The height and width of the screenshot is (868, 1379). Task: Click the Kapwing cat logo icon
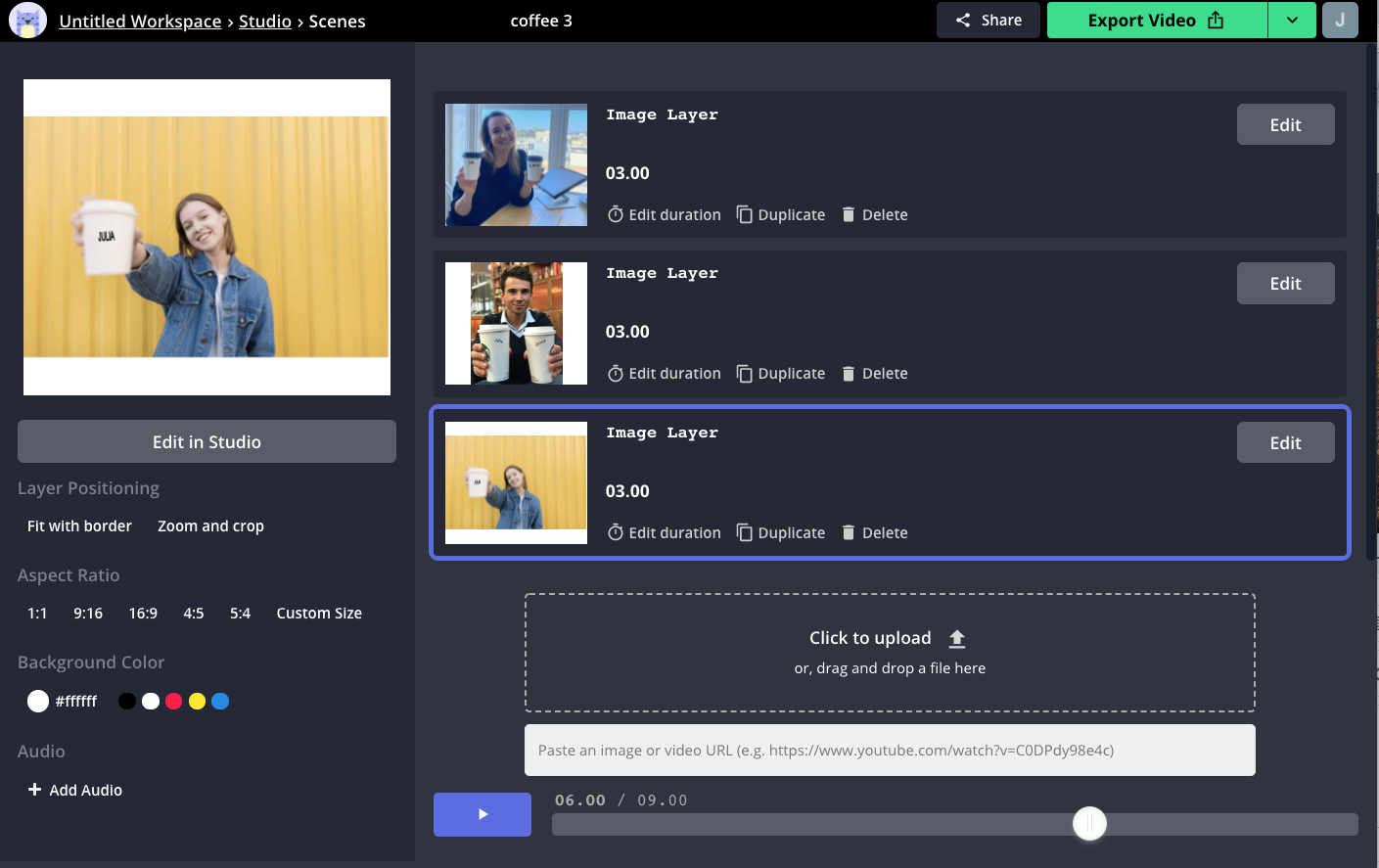click(x=27, y=21)
